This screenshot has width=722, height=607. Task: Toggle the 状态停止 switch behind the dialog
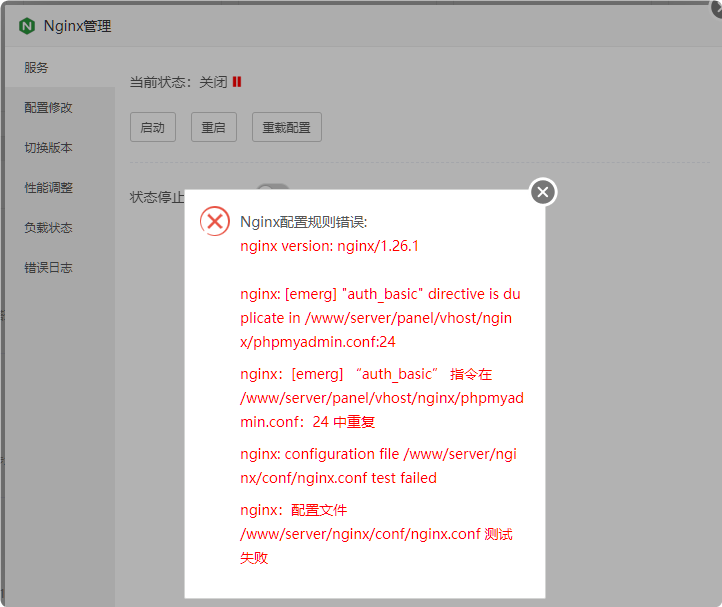coord(273,187)
